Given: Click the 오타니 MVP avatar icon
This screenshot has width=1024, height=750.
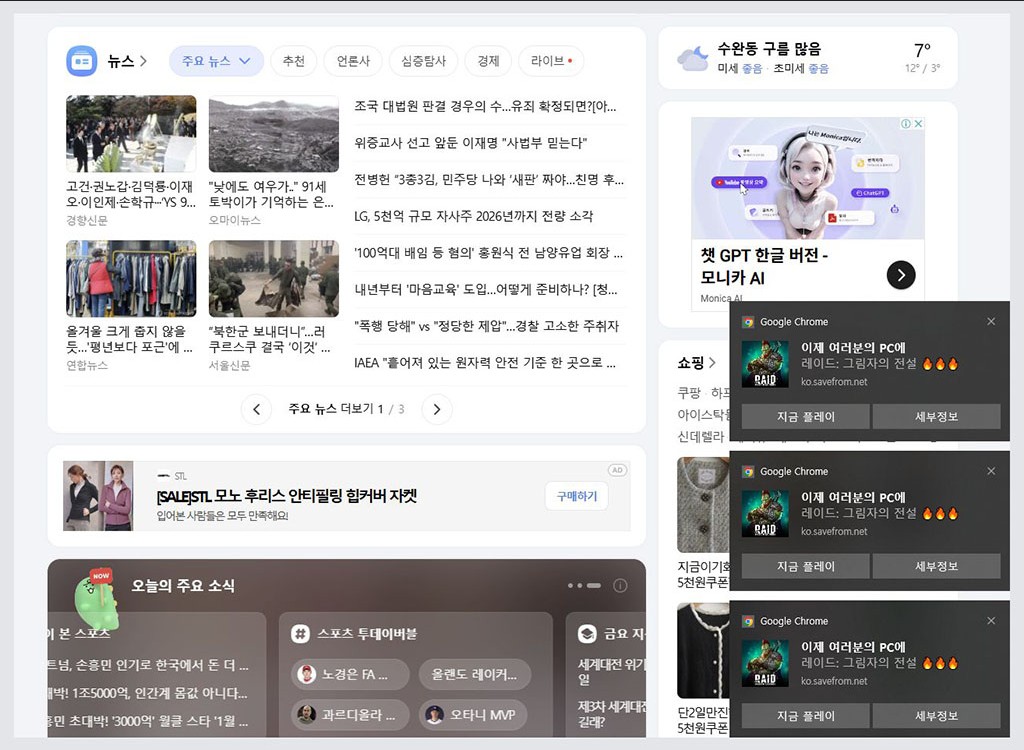Looking at the screenshot, I should point(434,714).
